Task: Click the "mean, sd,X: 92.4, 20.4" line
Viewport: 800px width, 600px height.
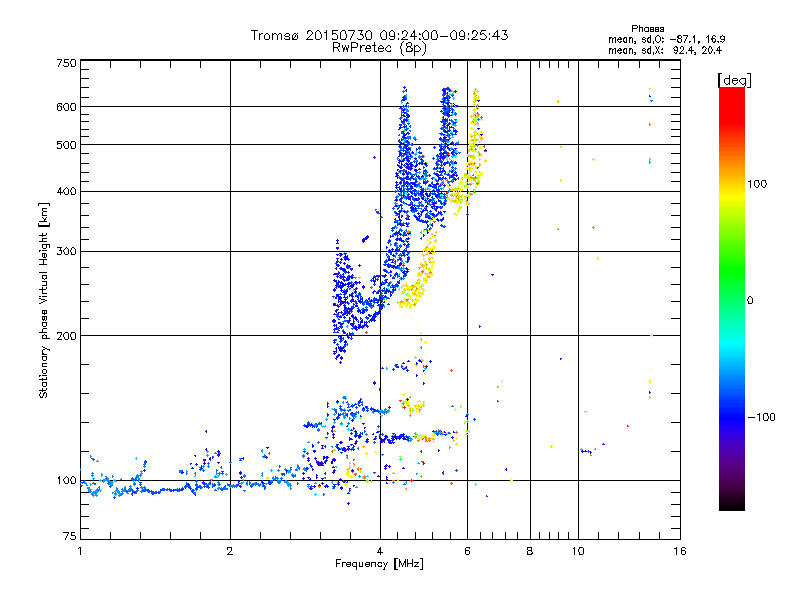Action: pos(665,50)
